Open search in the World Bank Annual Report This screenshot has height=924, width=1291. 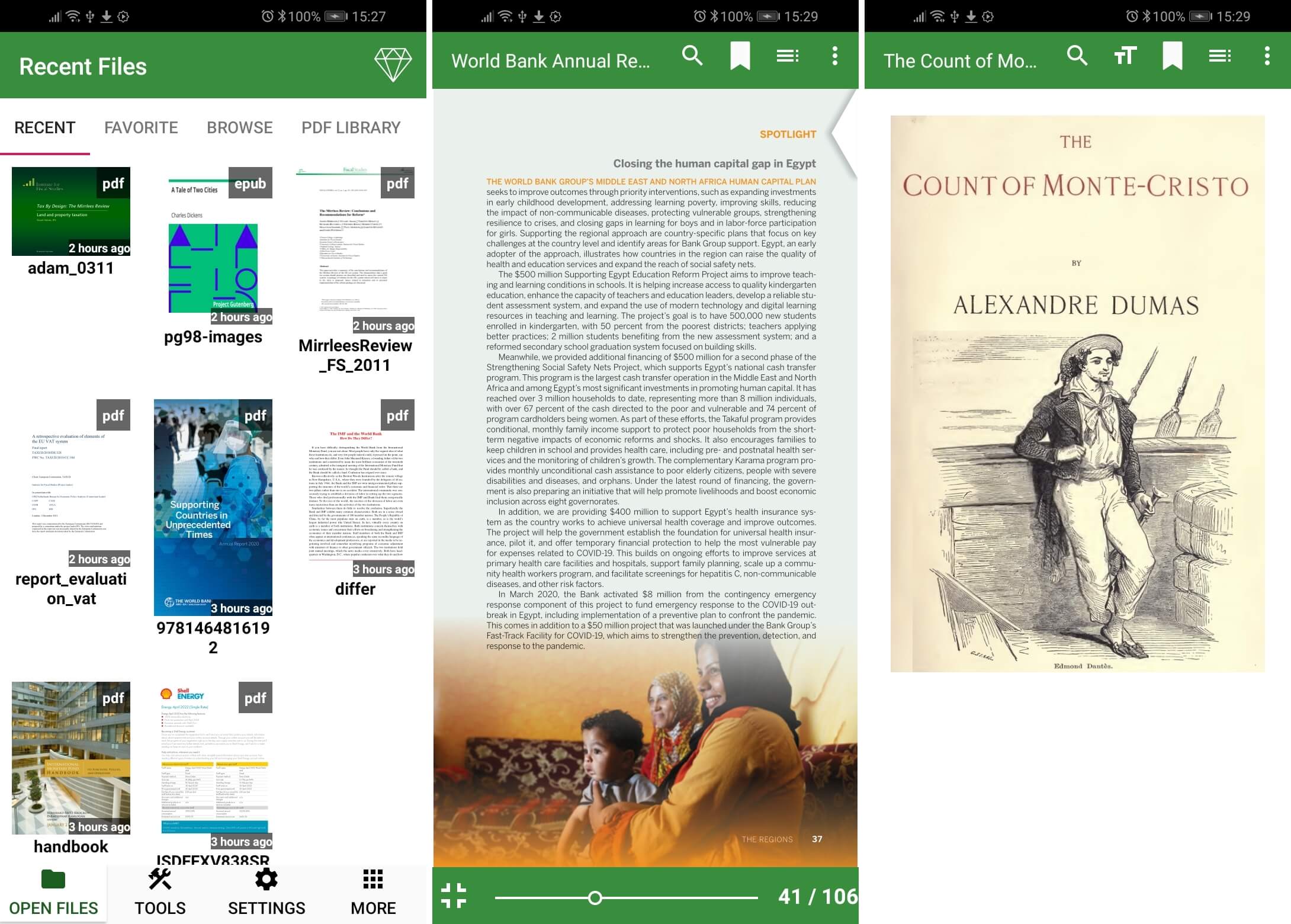point(692,56)
